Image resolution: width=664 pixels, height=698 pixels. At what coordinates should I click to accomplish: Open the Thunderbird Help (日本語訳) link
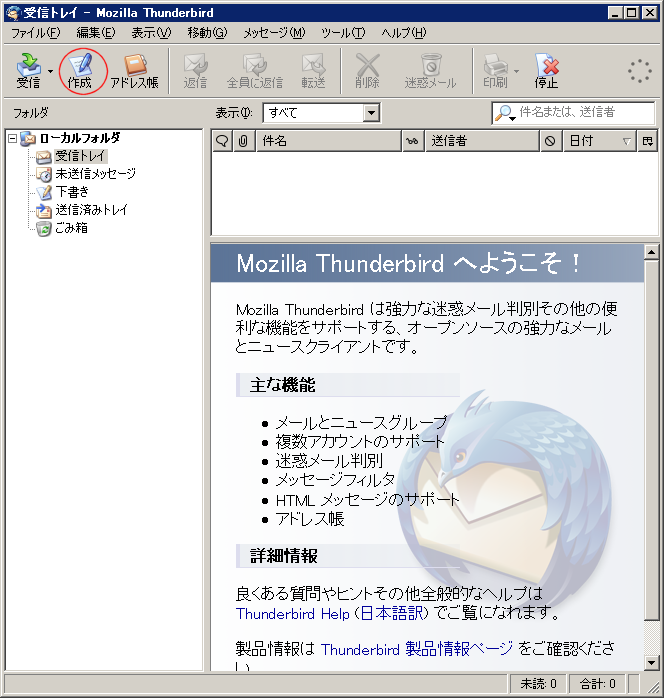pyautogui.click(x=332, y=613)
